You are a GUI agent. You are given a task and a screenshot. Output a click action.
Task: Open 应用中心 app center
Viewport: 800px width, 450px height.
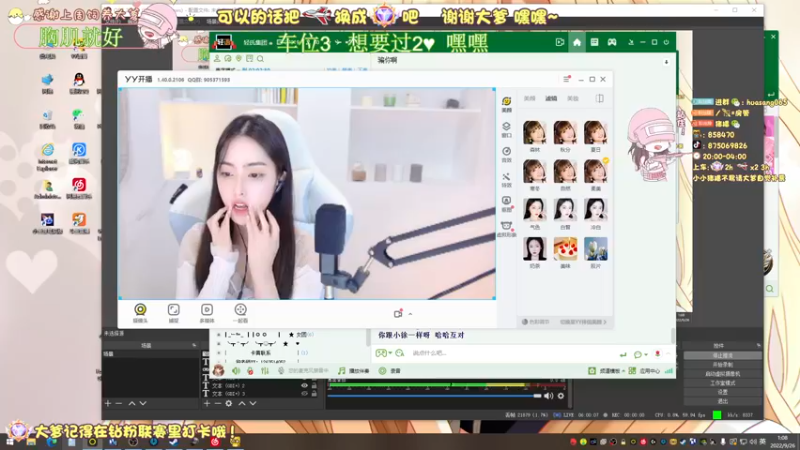tap(644, 371)
